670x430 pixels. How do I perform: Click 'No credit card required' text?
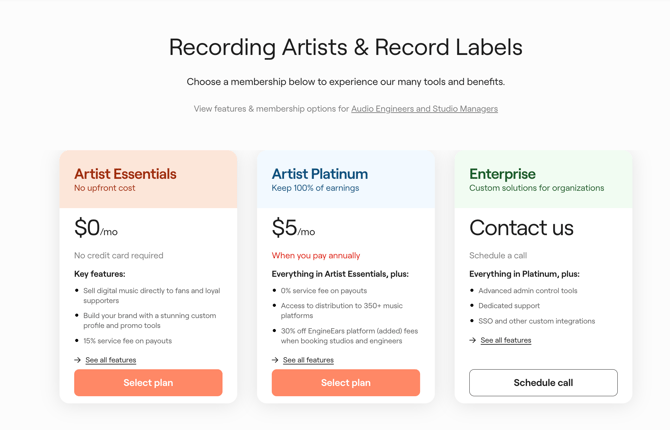119,256
